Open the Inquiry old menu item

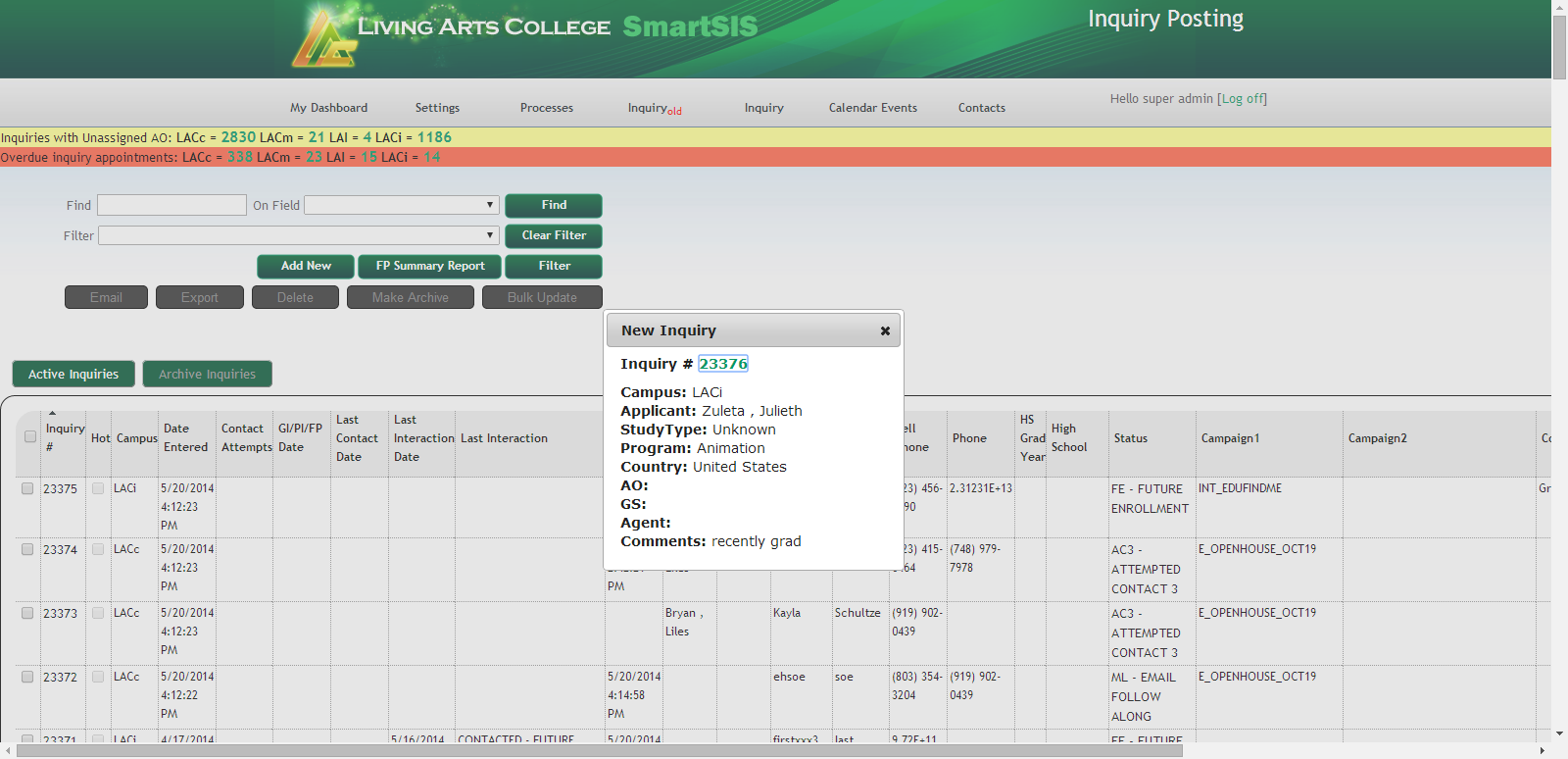click(655, 109)
